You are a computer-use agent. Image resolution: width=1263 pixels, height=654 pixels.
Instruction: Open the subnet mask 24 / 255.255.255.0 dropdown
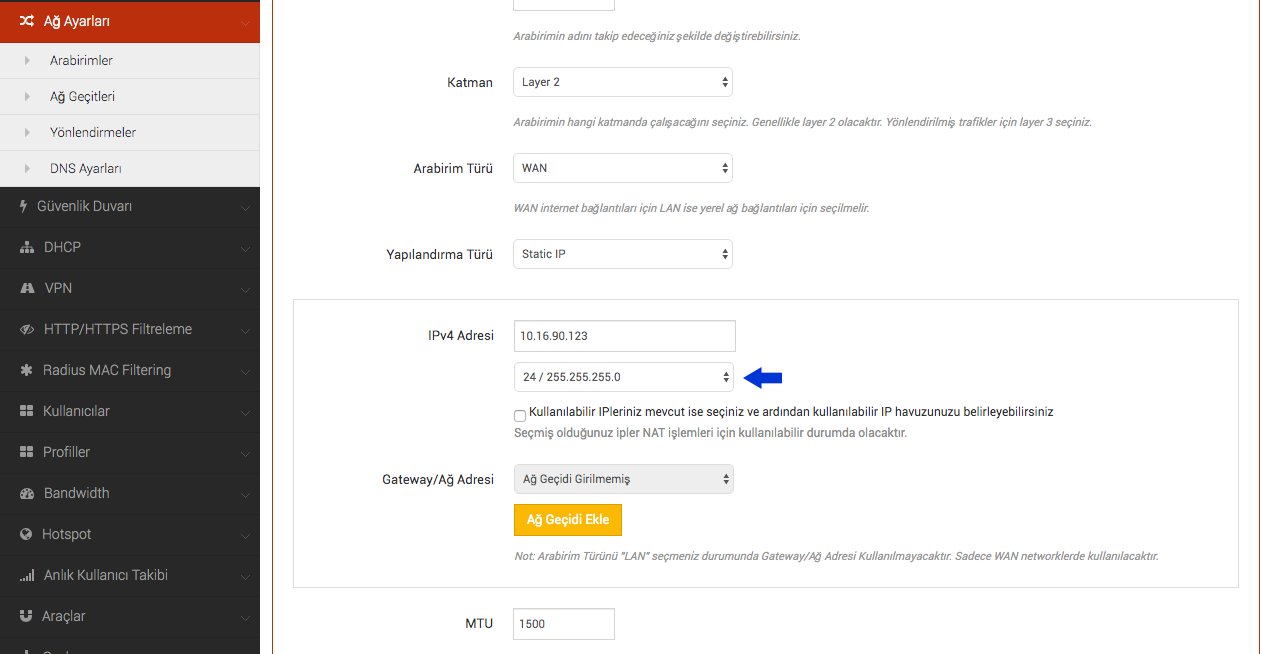(x=624, y=377)
